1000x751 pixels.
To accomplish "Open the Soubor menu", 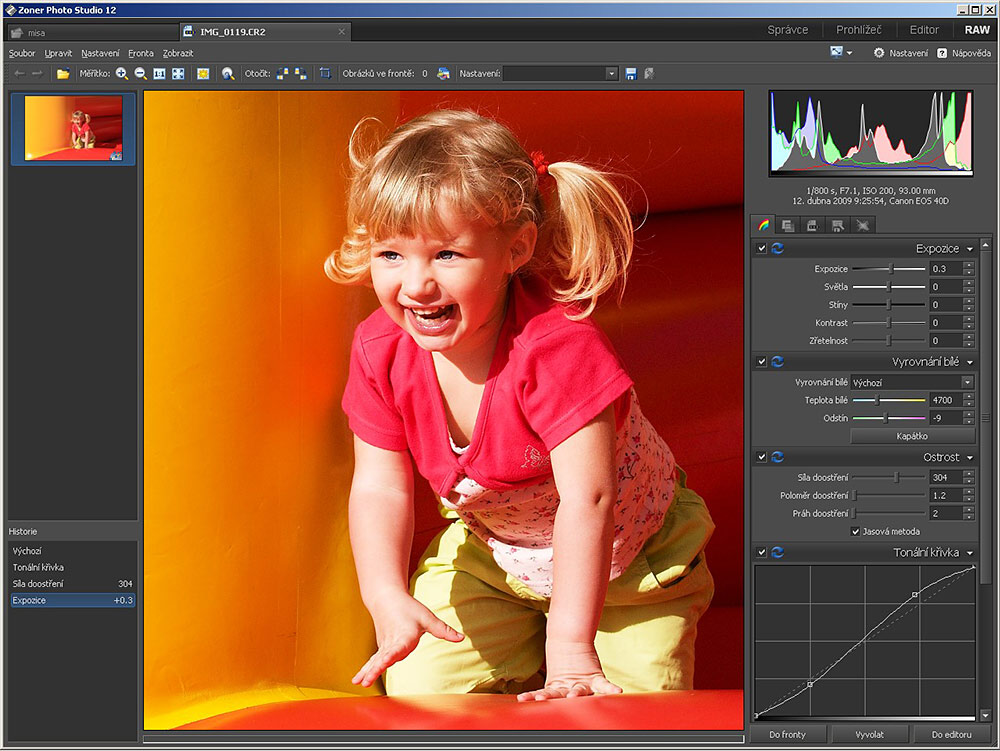I will tap(22, 54).
